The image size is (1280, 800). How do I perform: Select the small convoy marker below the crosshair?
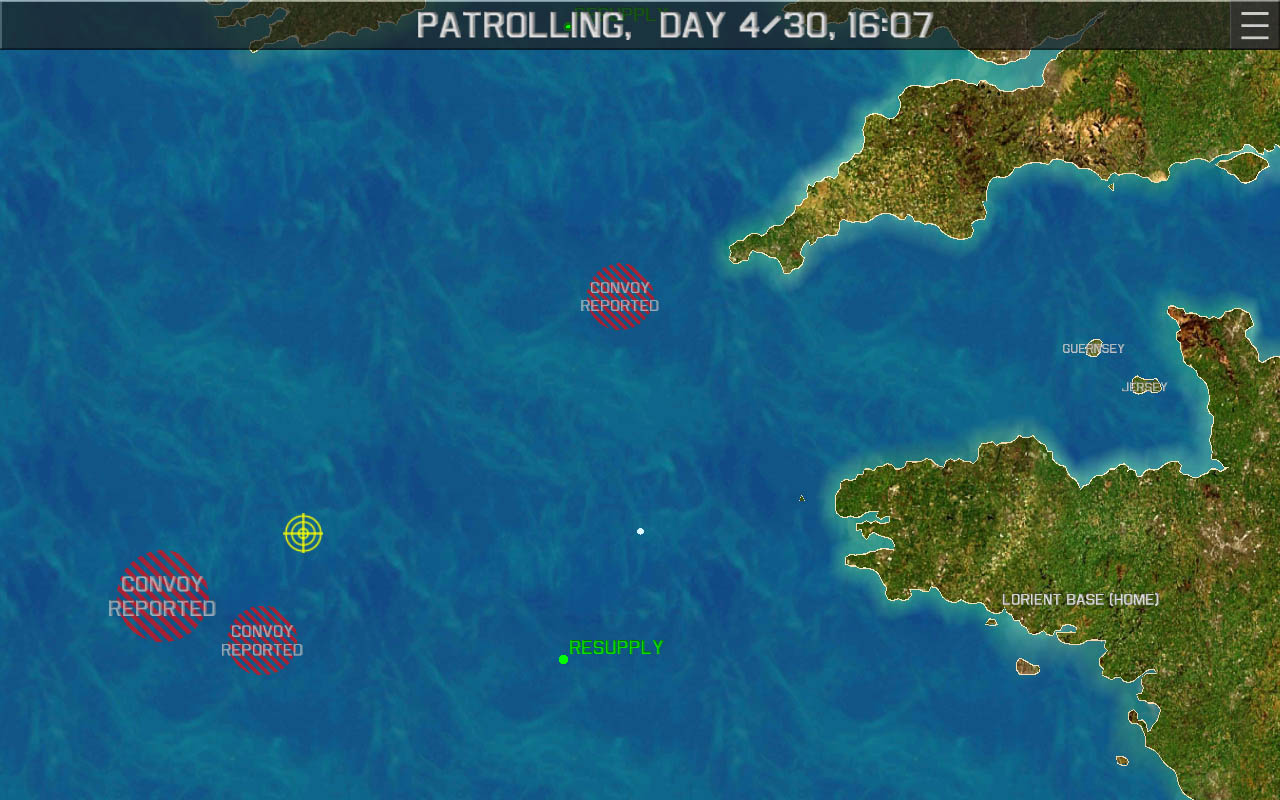coord(262,640)
